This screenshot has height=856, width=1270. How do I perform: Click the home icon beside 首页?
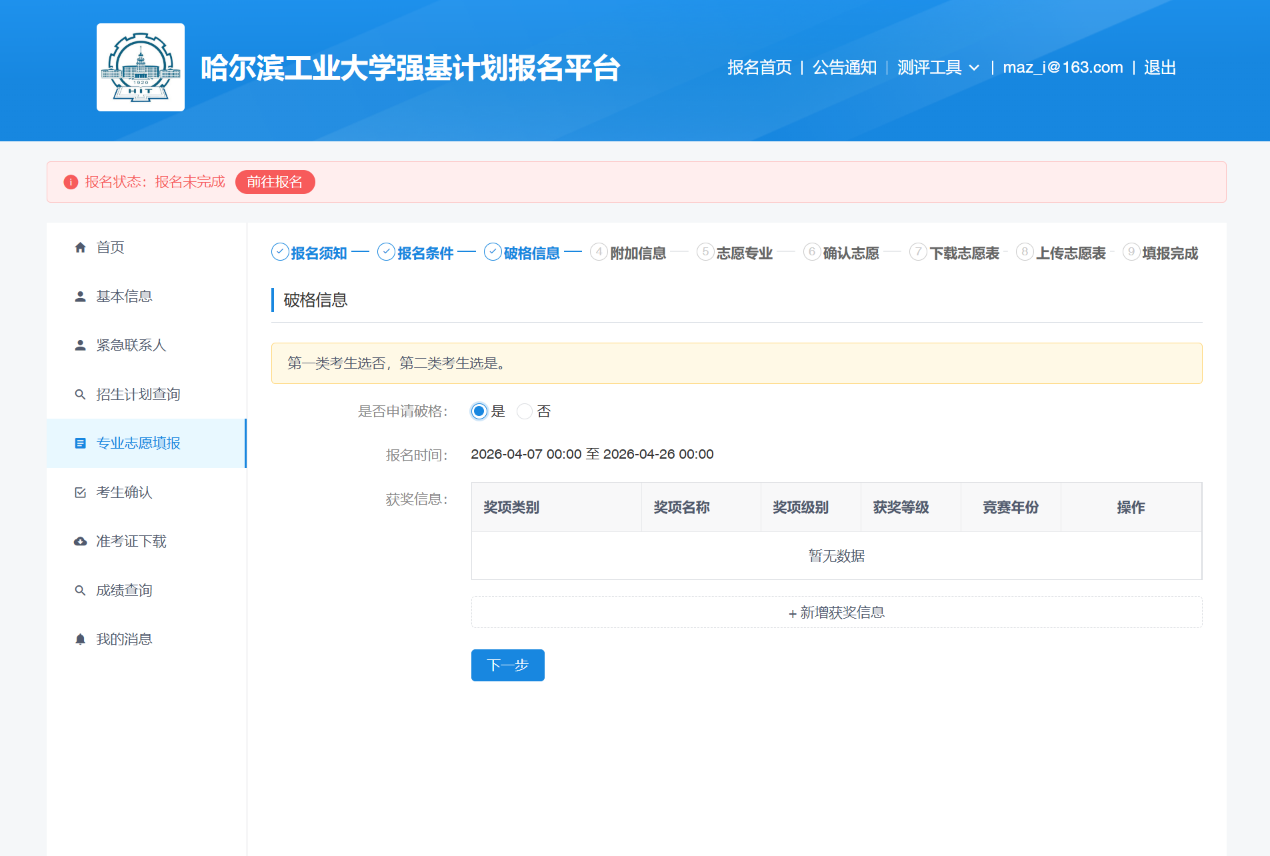tap(80, 247)
